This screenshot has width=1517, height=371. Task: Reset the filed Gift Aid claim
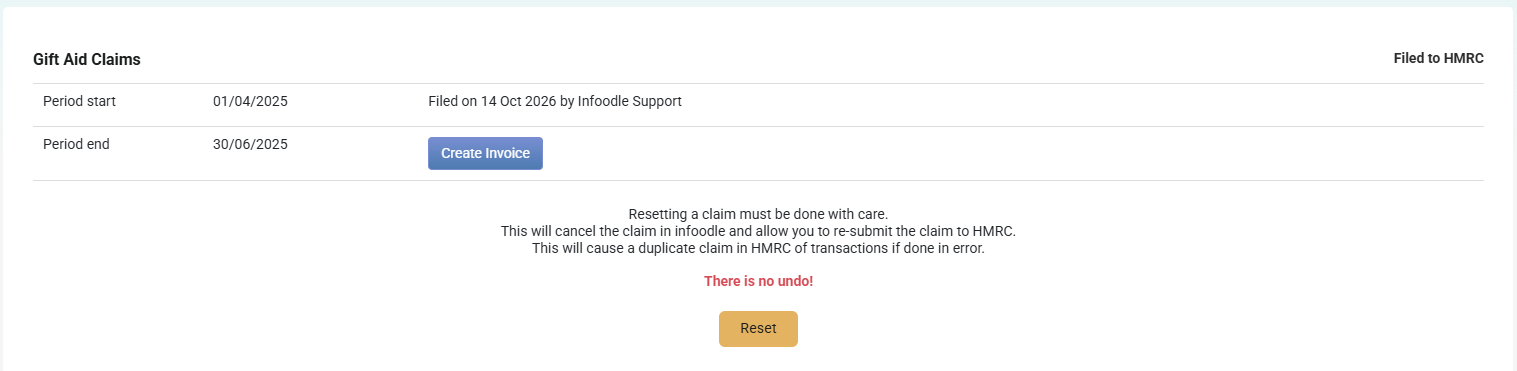tap(758, 329)
